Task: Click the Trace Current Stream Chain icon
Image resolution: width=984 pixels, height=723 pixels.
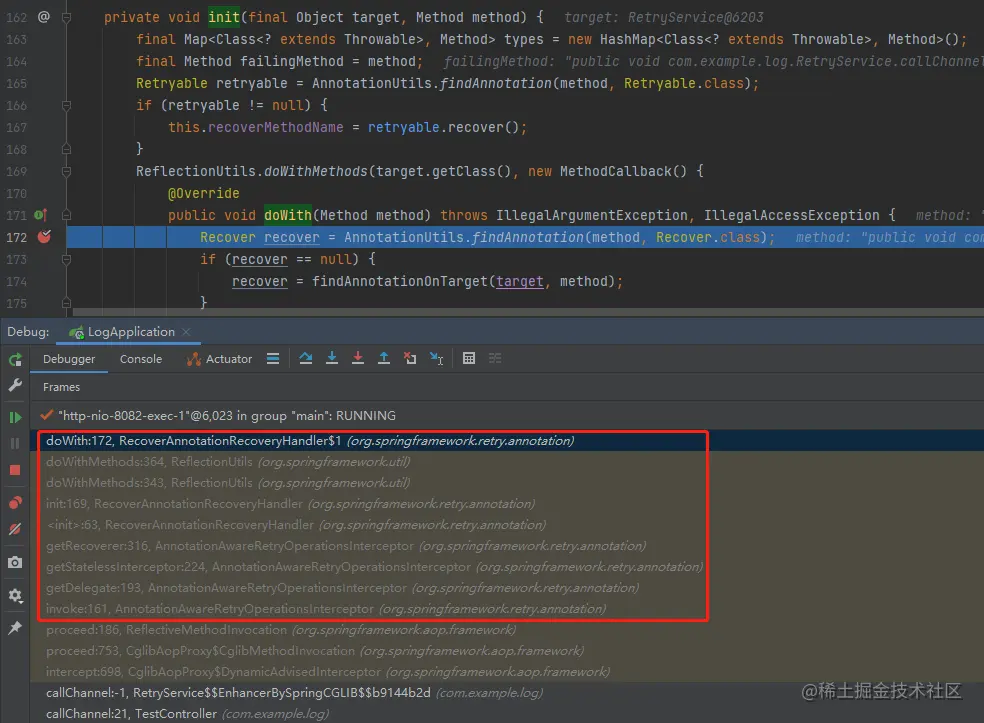Action: (495, 358)
